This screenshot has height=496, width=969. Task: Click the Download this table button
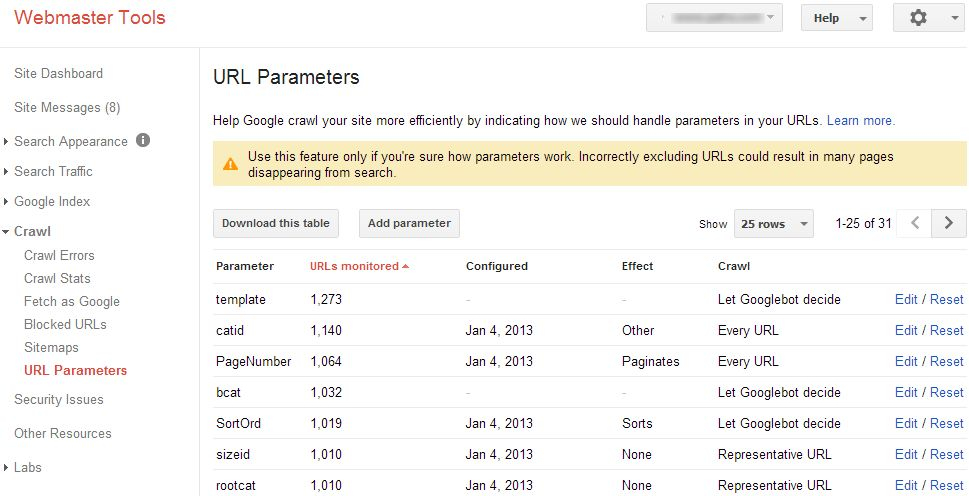[x=276, y=223]
